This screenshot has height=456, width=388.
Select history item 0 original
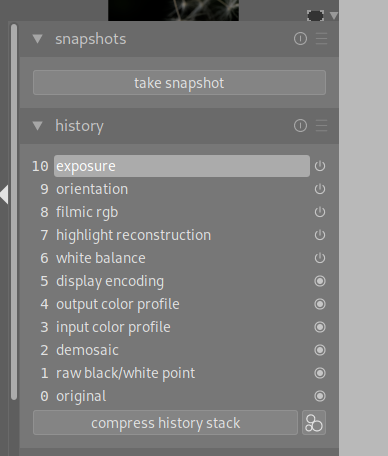182,396
